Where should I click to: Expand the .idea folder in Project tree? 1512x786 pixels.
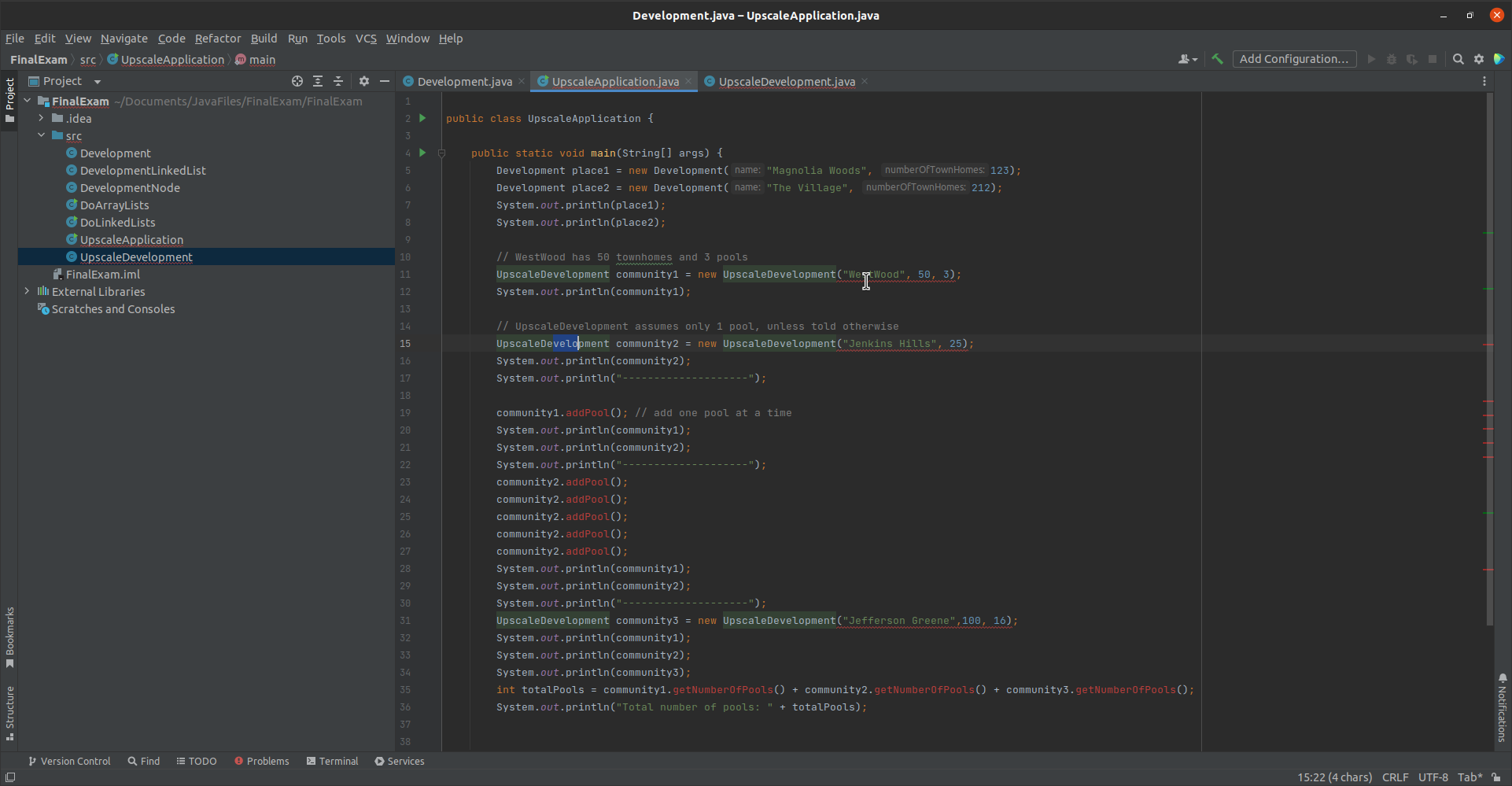click(41, 118)
